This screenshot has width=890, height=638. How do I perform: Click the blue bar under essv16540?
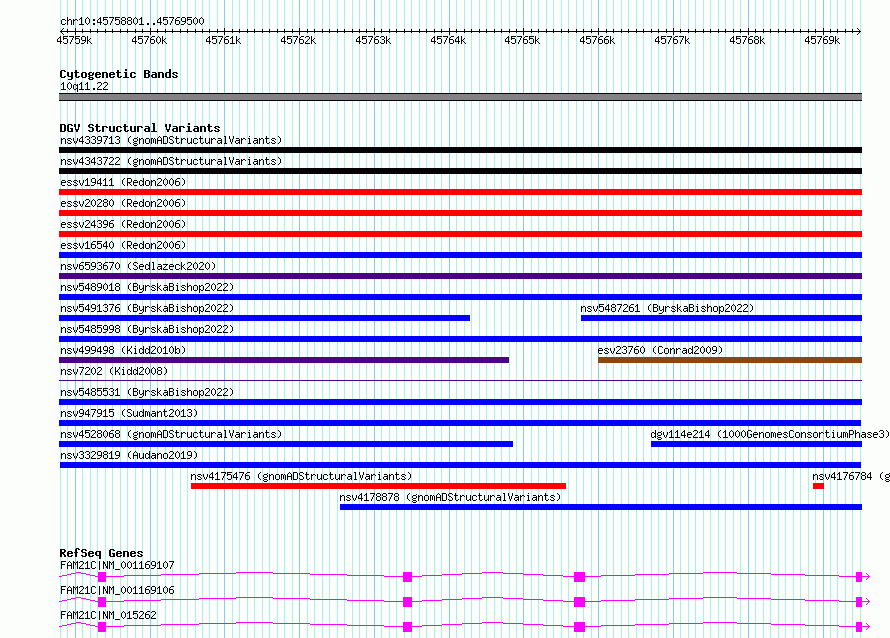point(460,255)
